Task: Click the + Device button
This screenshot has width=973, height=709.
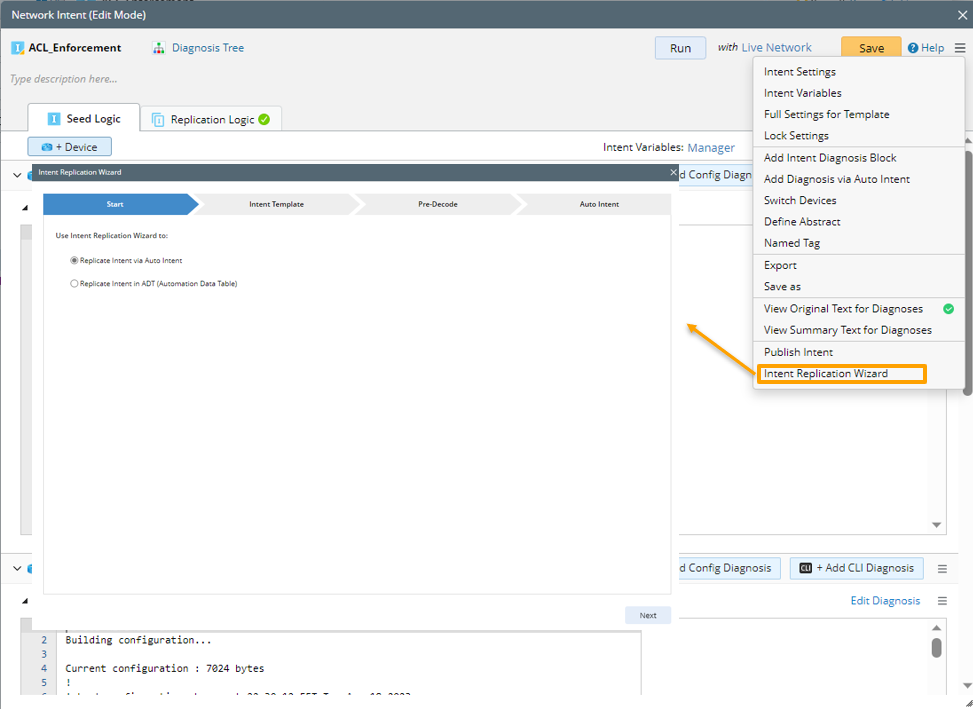Action: point(70,147)
